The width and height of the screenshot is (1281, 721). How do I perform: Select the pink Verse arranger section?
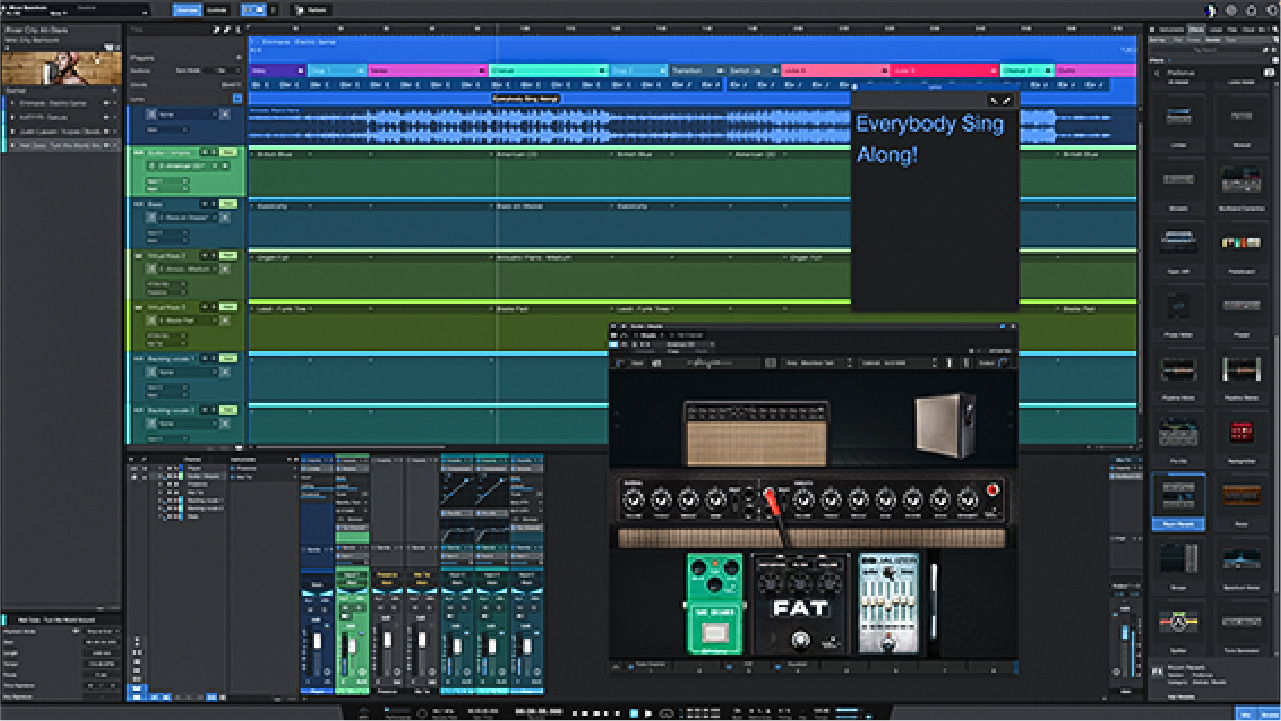coord(427,70)
